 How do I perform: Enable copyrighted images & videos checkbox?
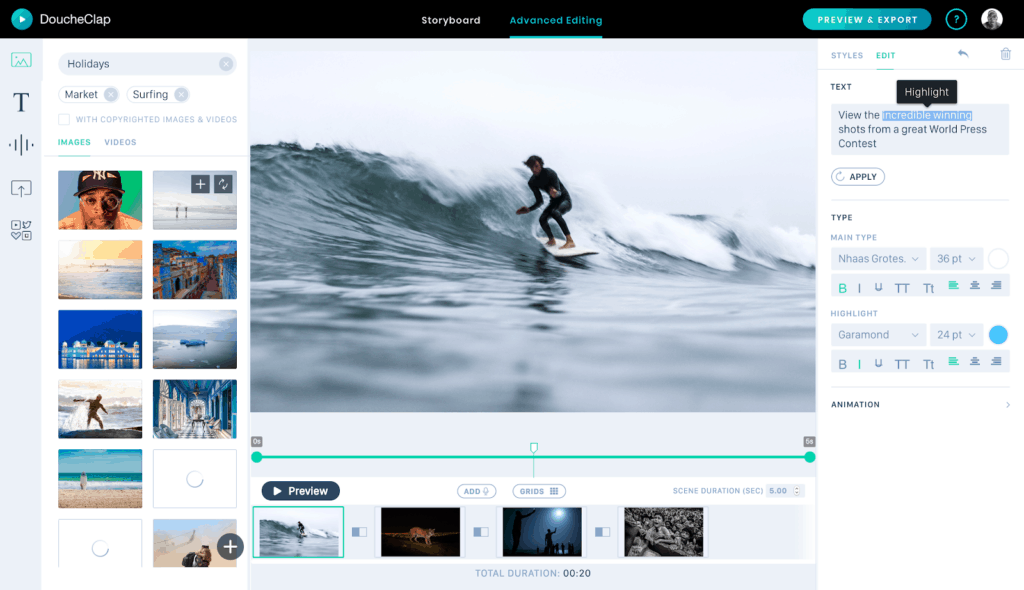click(x=63, y=119)
